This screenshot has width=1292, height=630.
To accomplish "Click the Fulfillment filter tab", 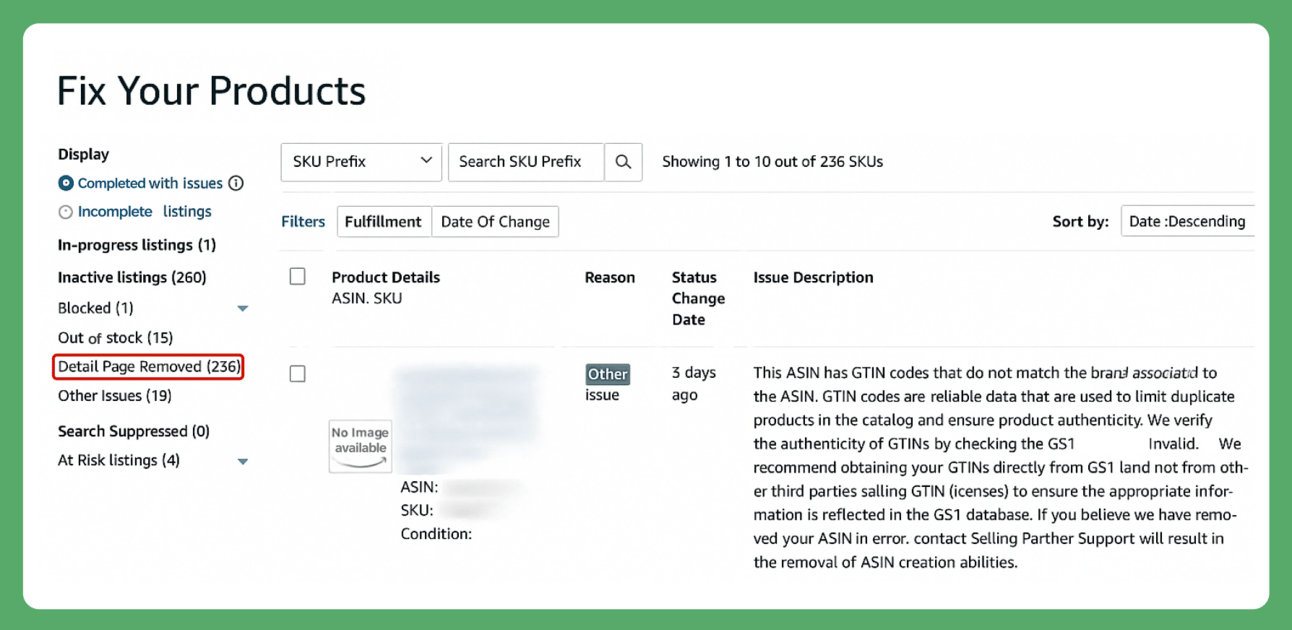I will click(x=383, y=222).
